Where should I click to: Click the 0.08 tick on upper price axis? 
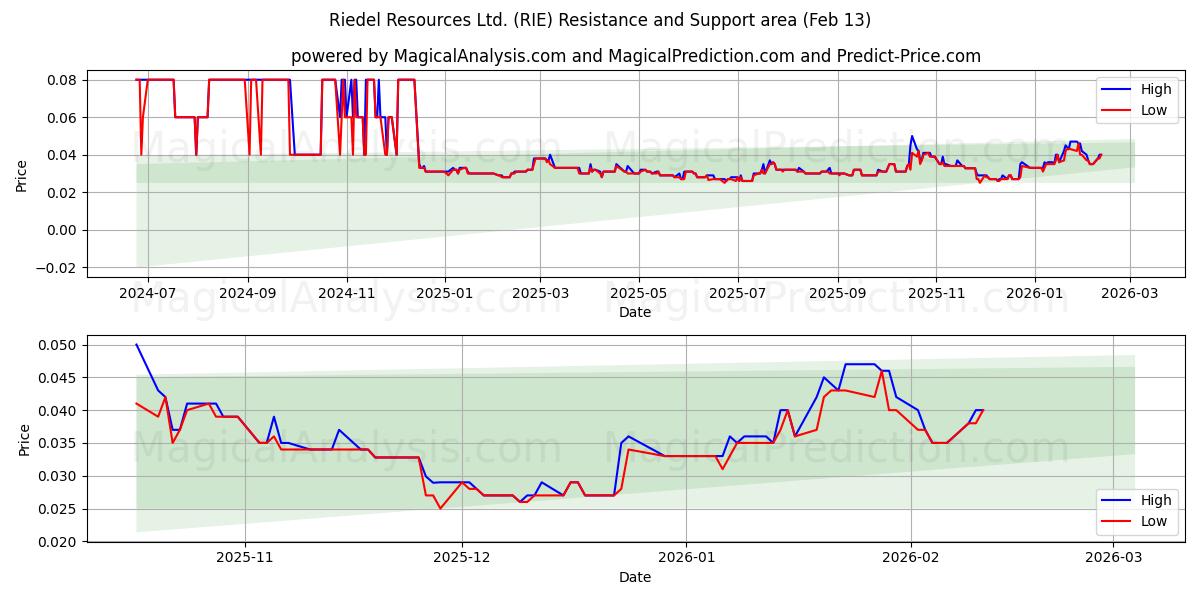[64, 80]
